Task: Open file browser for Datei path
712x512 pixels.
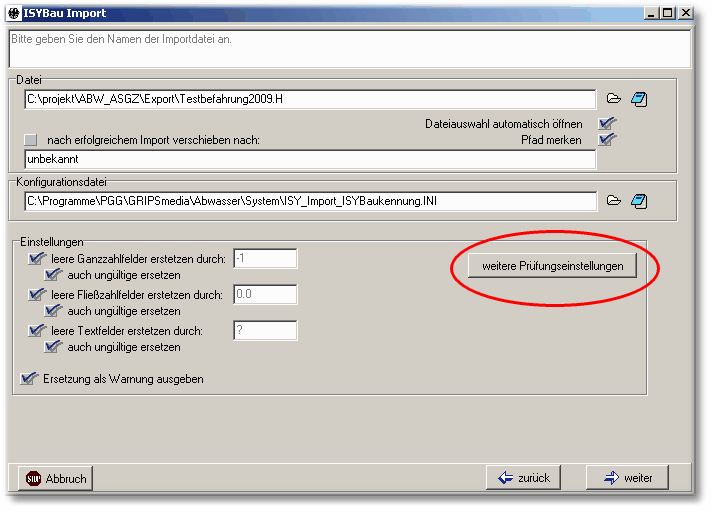Action: pos(614,99)
